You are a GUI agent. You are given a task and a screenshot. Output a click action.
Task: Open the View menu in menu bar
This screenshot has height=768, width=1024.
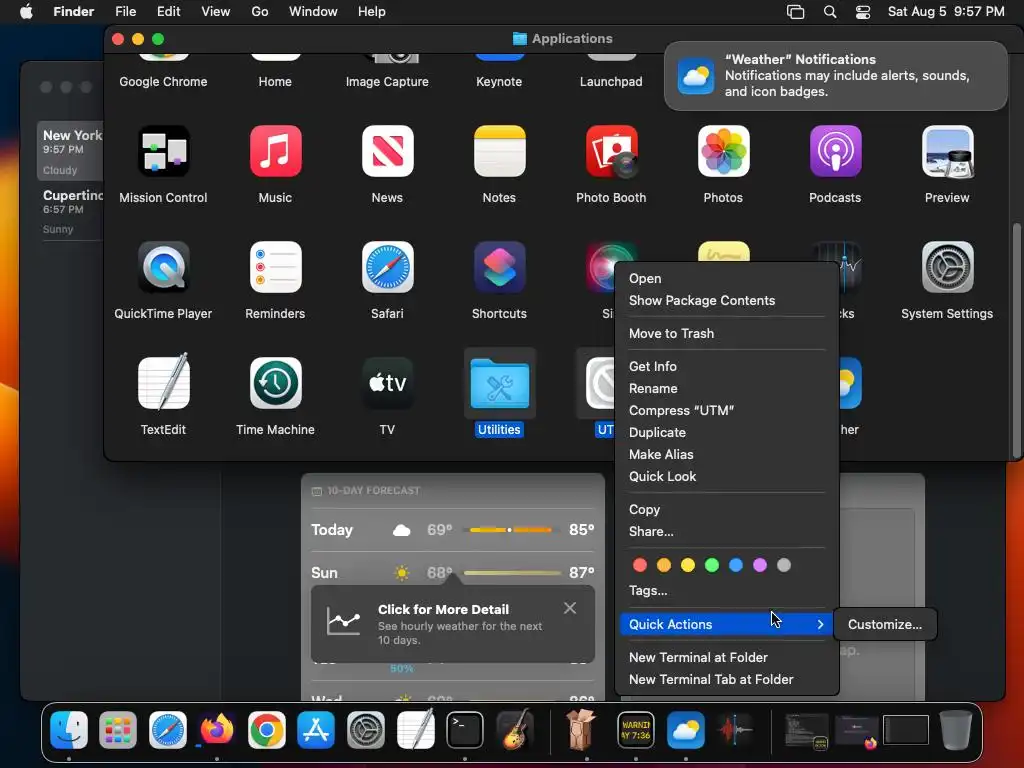[216, 12]
